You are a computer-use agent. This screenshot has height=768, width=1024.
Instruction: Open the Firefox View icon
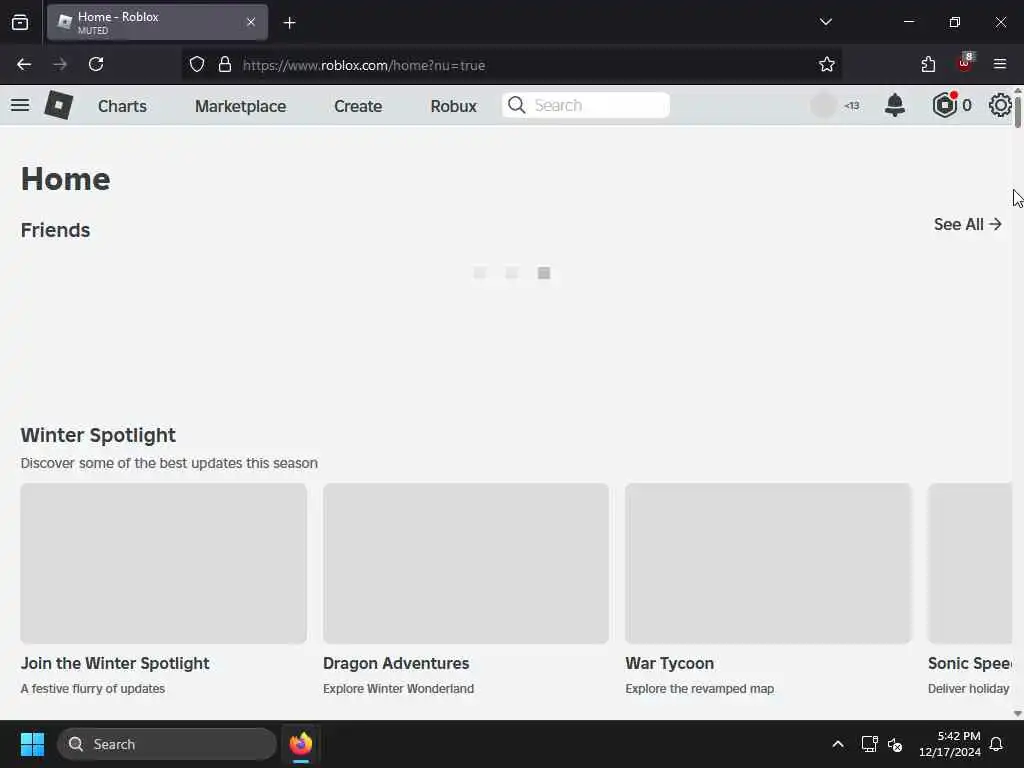tap(20, 23)
